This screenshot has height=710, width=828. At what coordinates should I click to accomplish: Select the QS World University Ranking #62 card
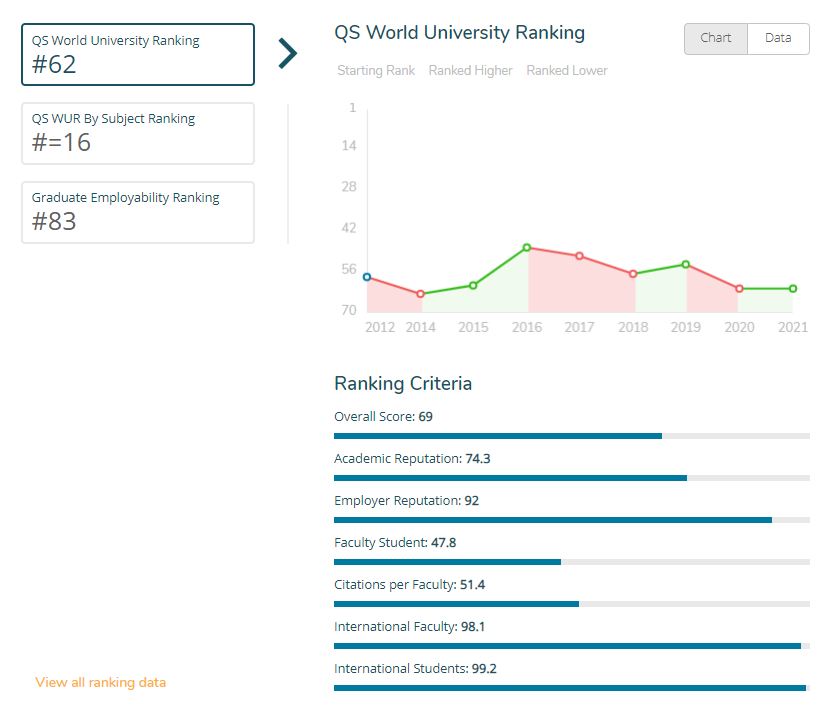point(138,54)
